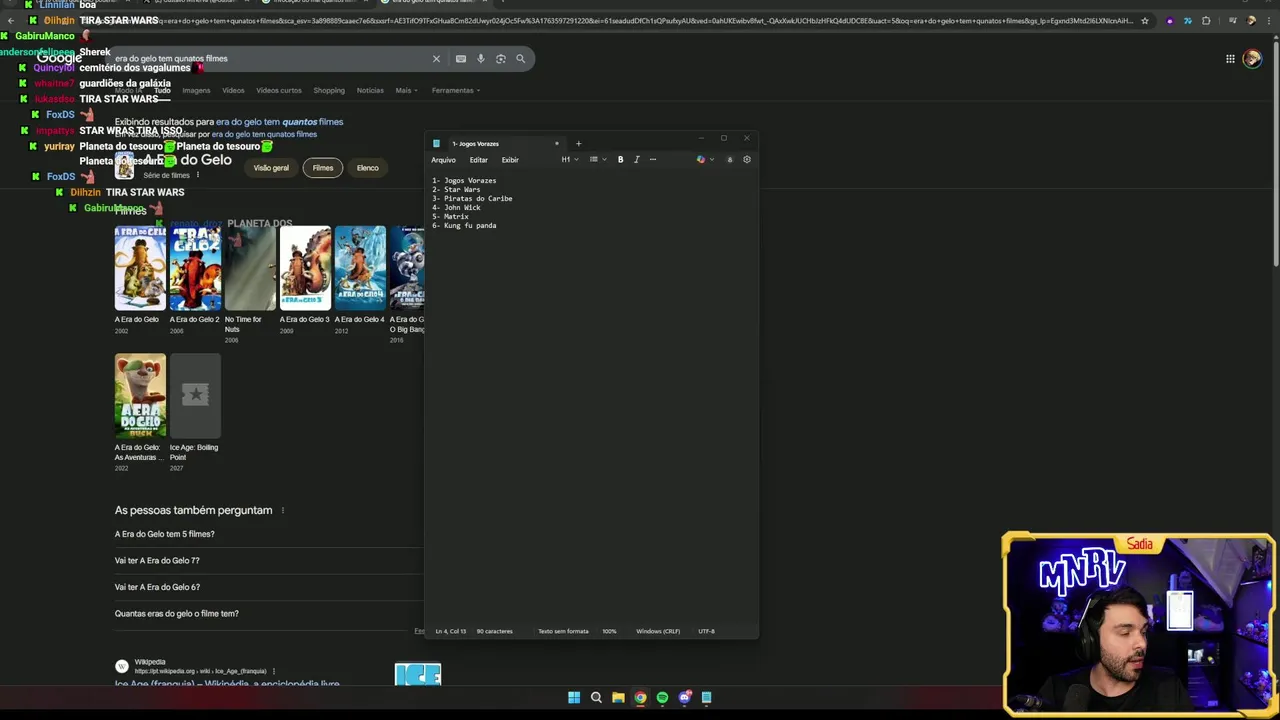Image resolution: width=1280 pixels, height=720 pixels.
Task: Select the 'Elenco' chip
Action: (367, 168)
